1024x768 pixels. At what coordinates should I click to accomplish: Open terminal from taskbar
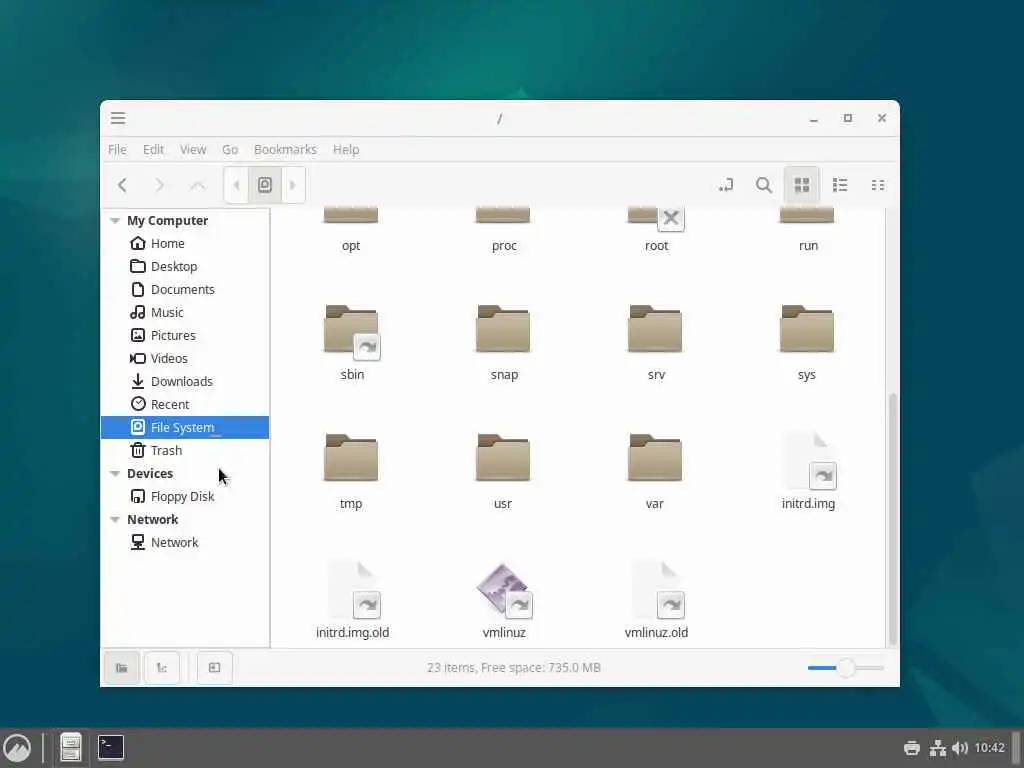click(x=111, y=748)
